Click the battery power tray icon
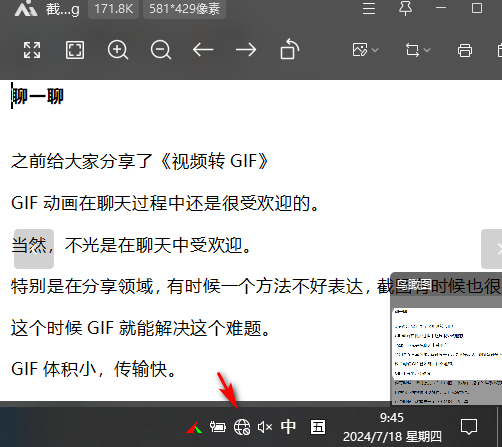Image resolution: width=502 pixels, height=447 pixels. click(218, 427)
